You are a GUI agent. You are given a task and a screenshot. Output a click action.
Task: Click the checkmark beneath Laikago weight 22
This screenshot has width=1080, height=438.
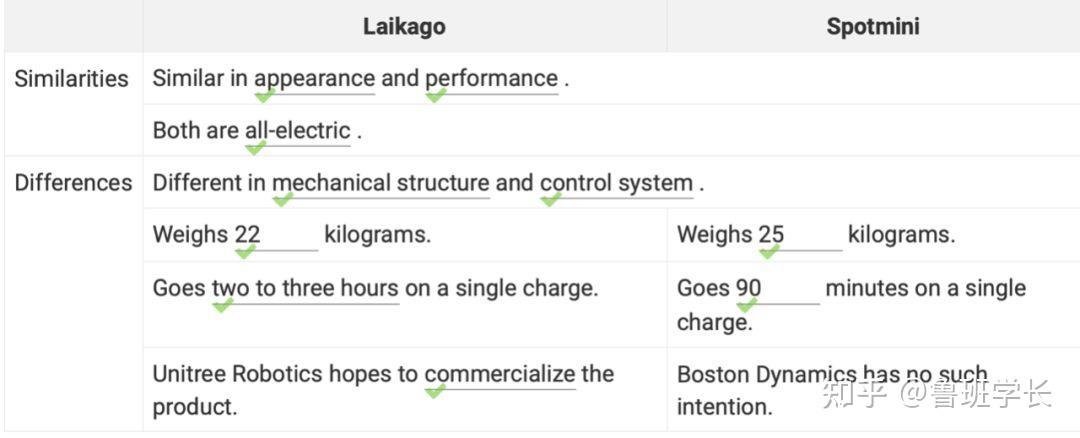(x=245, y=252)
